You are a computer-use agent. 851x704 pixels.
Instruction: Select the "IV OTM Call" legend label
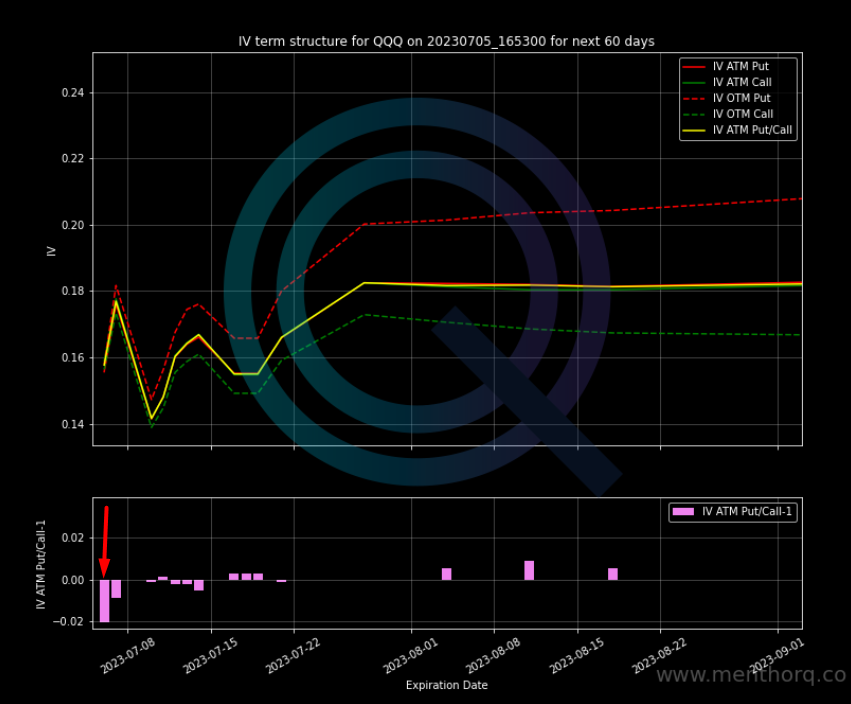743,114
